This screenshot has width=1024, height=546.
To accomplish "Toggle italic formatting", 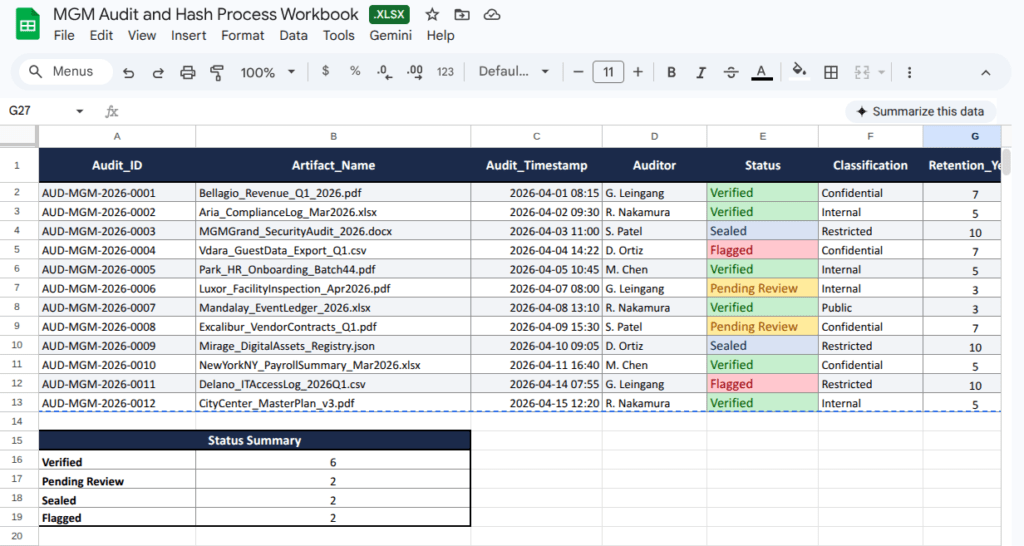I will pyautogui.click(x=701, y=72).
